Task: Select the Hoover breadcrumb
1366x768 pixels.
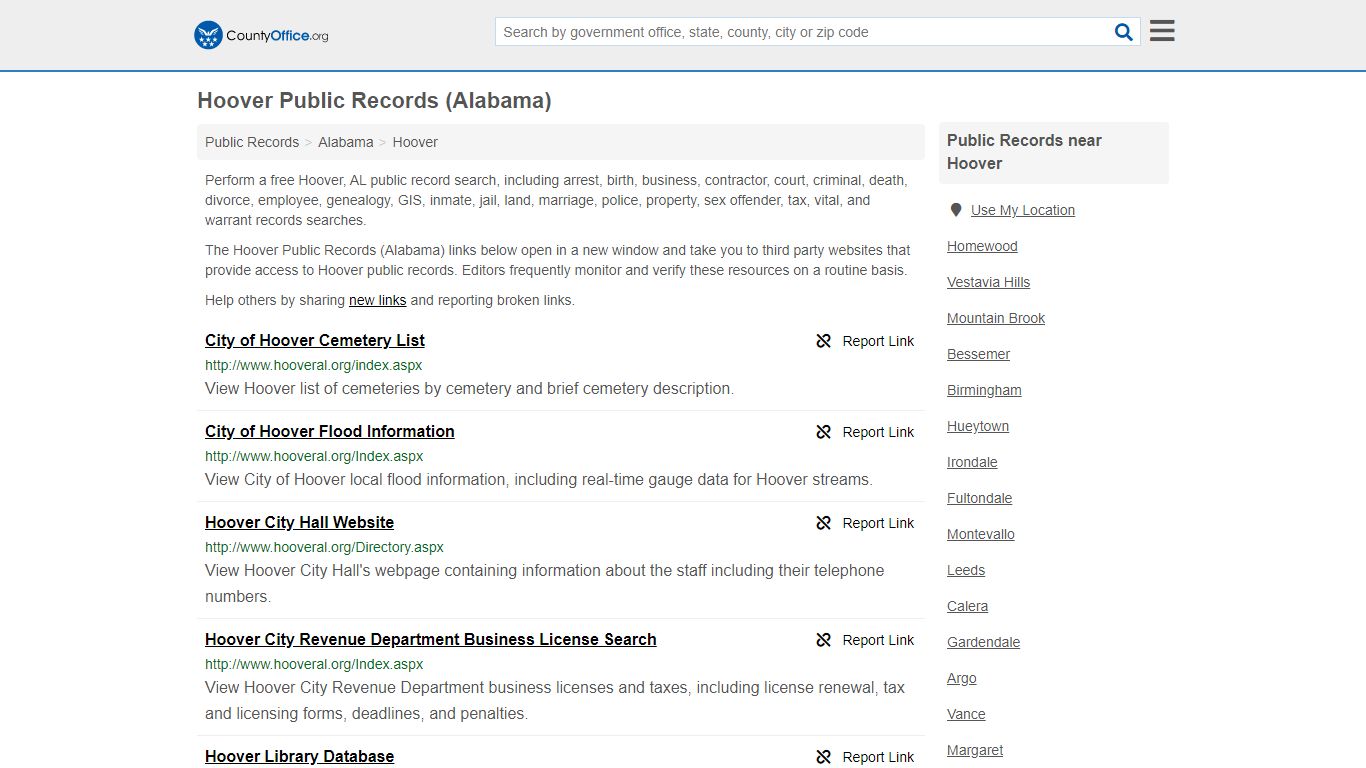Action: pos(415,142)
